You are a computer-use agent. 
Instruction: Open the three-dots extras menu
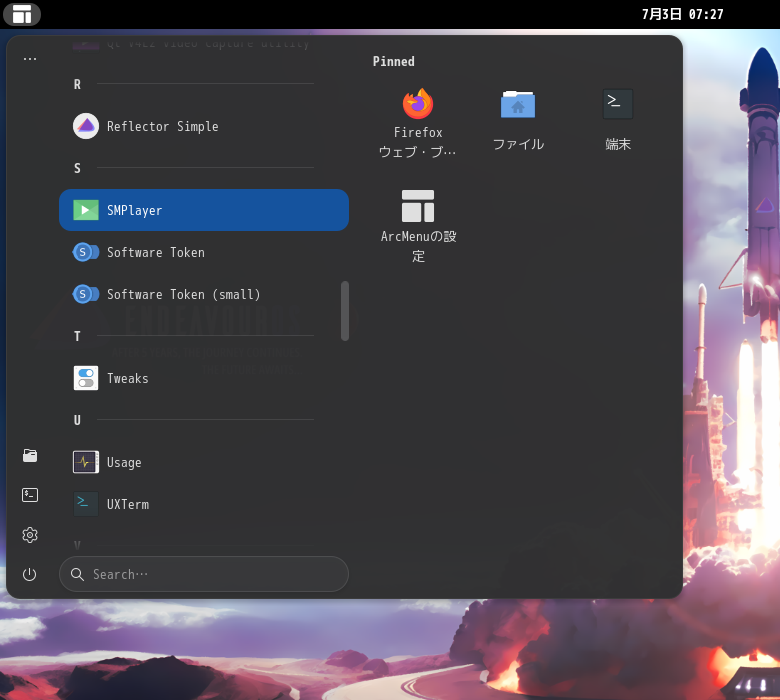pos(30,59)
